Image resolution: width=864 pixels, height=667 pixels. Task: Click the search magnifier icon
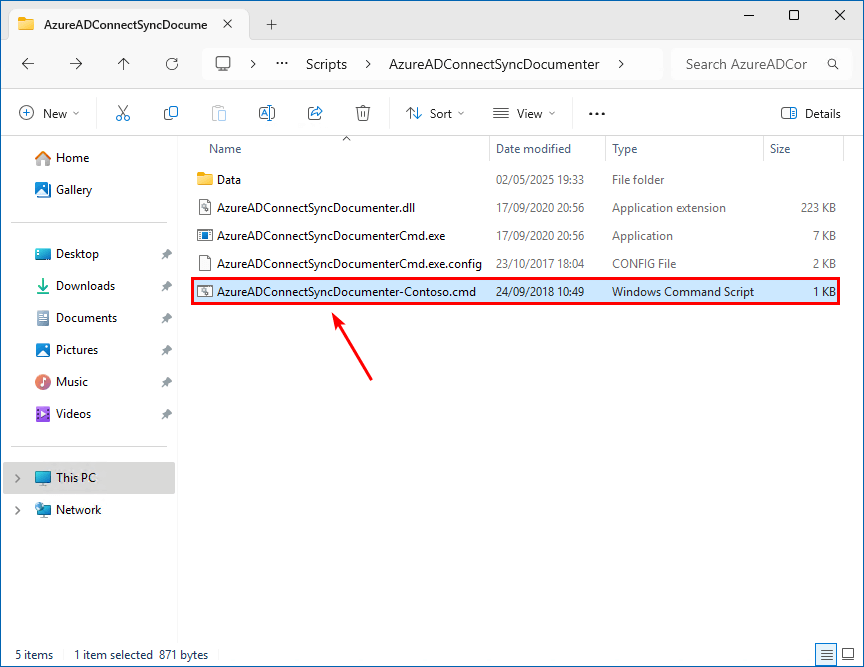[833, 64]
